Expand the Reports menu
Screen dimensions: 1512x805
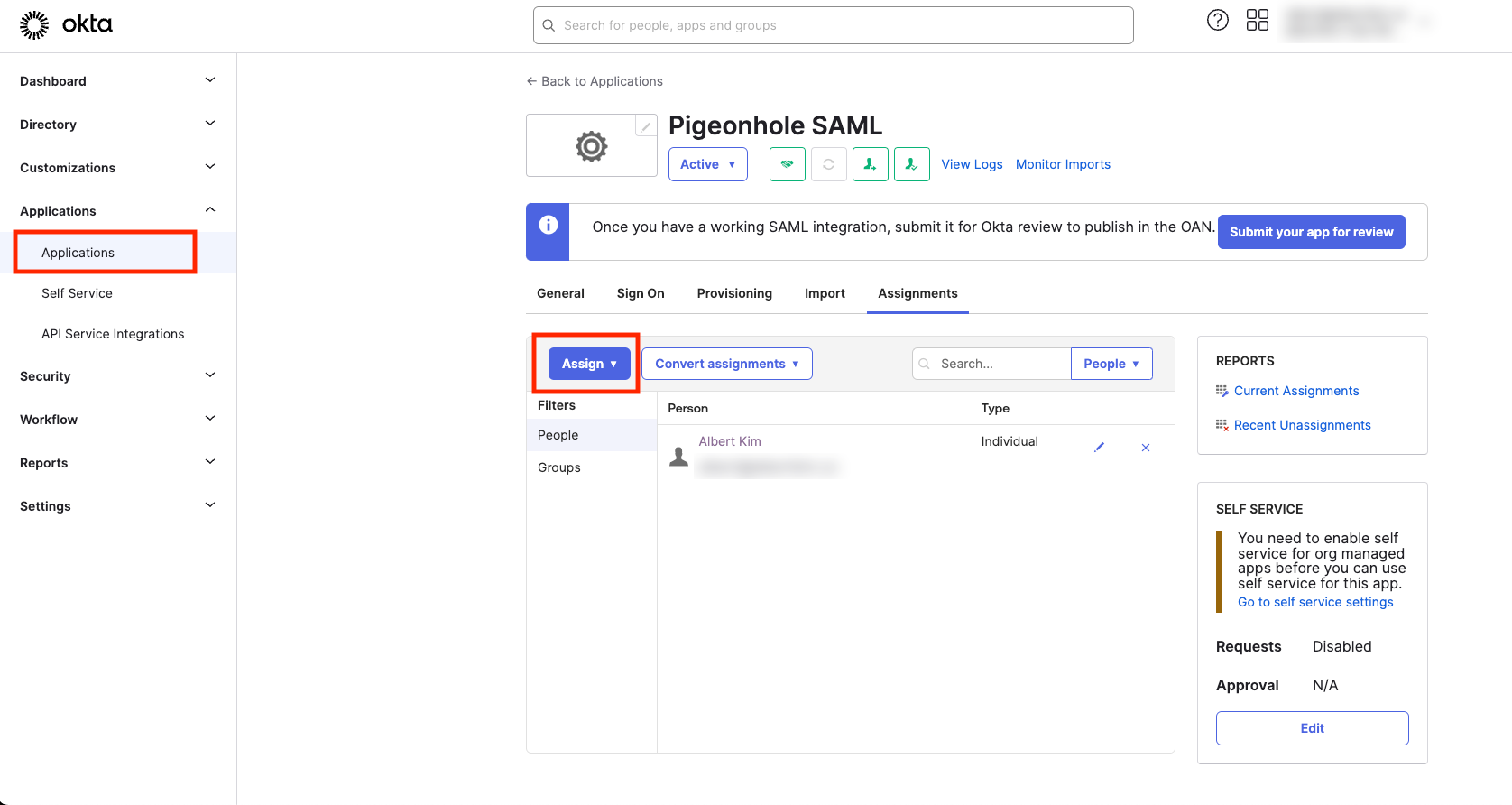coord(118,463)
